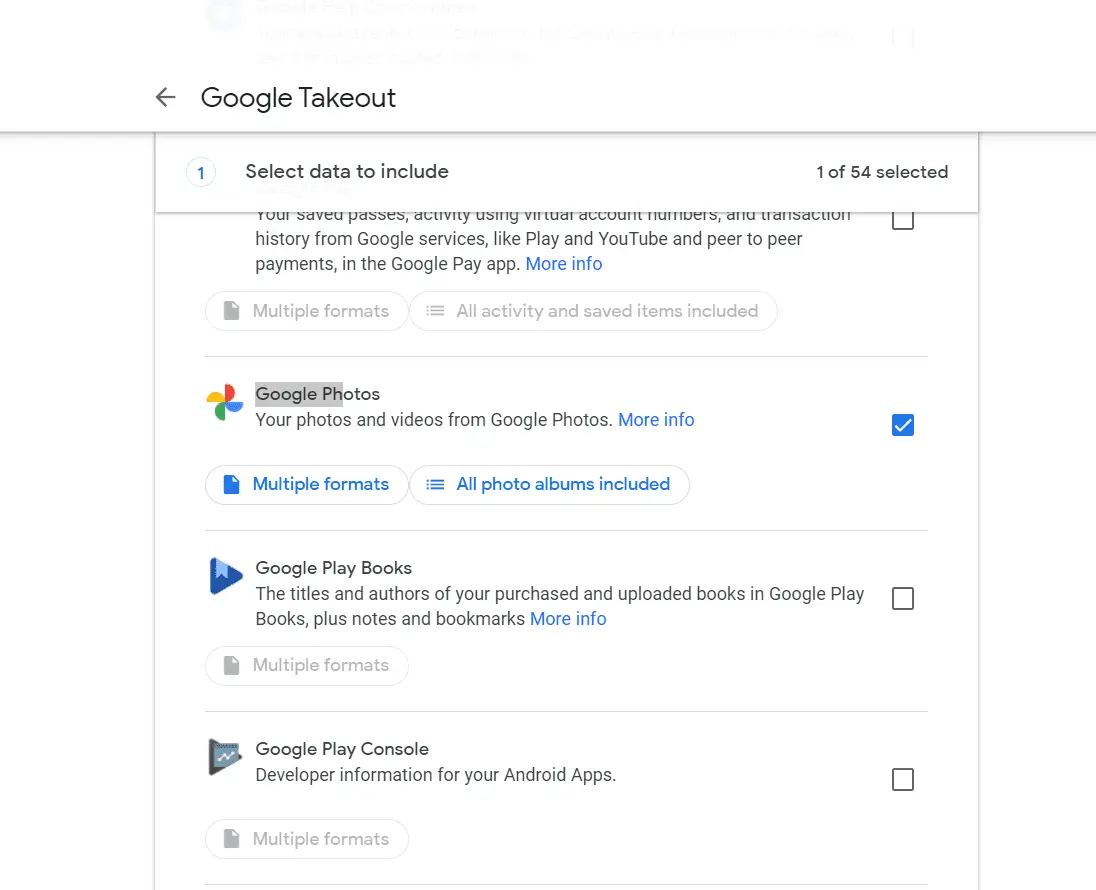Viewport: 1096px width, 890px height.
Task: Click the Google Play Books product name
Action: click(x=333, y=568)
